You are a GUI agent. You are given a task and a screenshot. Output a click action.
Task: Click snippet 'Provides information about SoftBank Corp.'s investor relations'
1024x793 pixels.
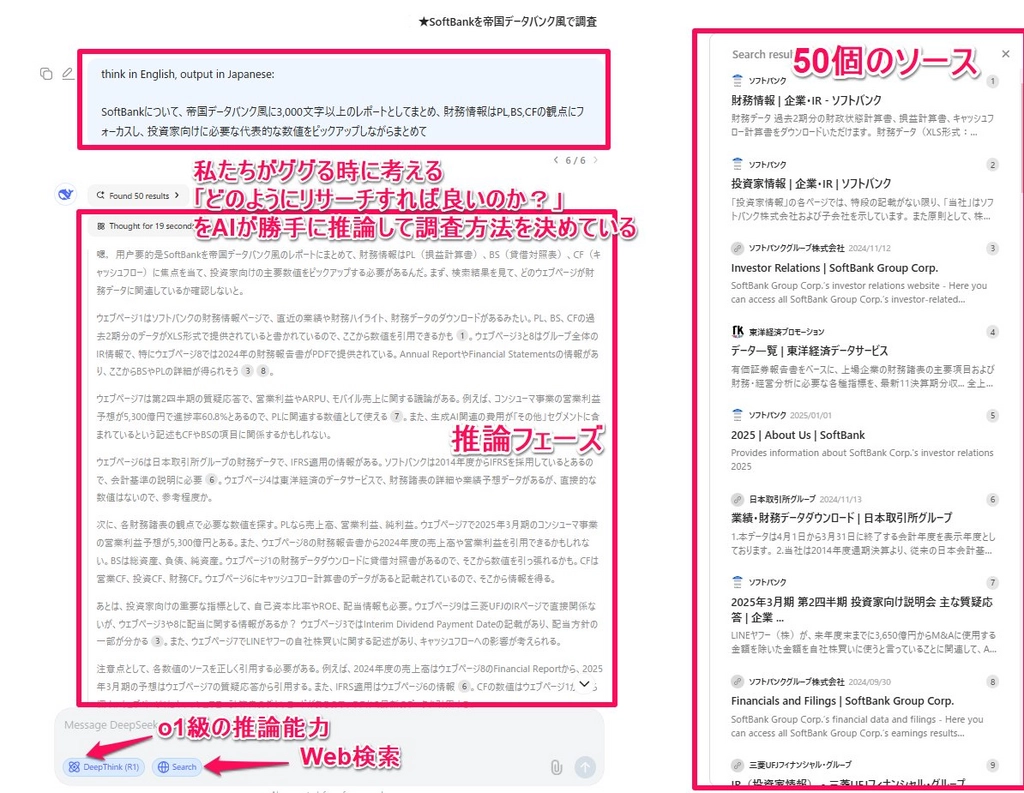pos(862,459)
